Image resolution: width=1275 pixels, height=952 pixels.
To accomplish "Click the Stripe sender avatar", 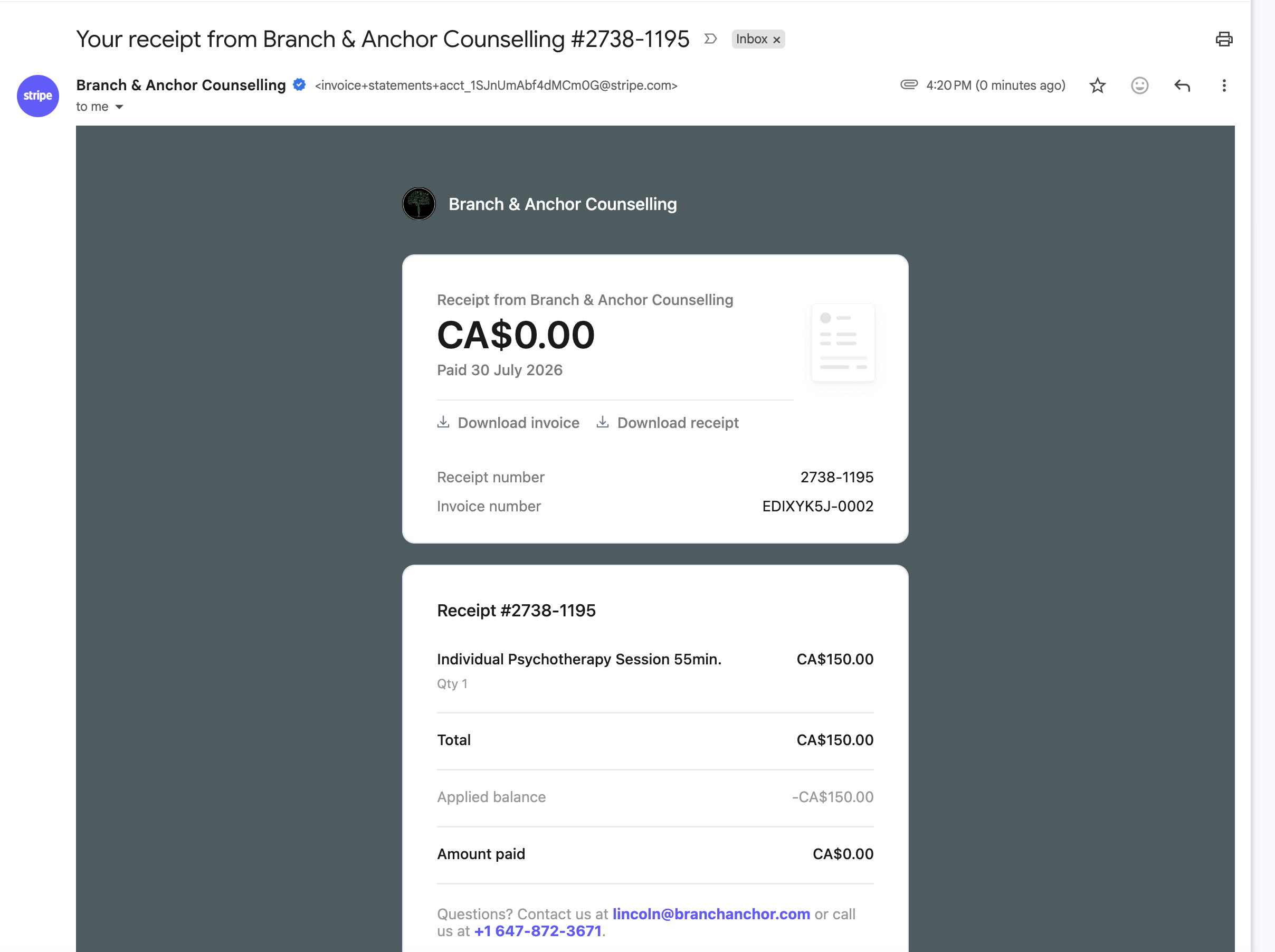I will (x=38, y=96).
